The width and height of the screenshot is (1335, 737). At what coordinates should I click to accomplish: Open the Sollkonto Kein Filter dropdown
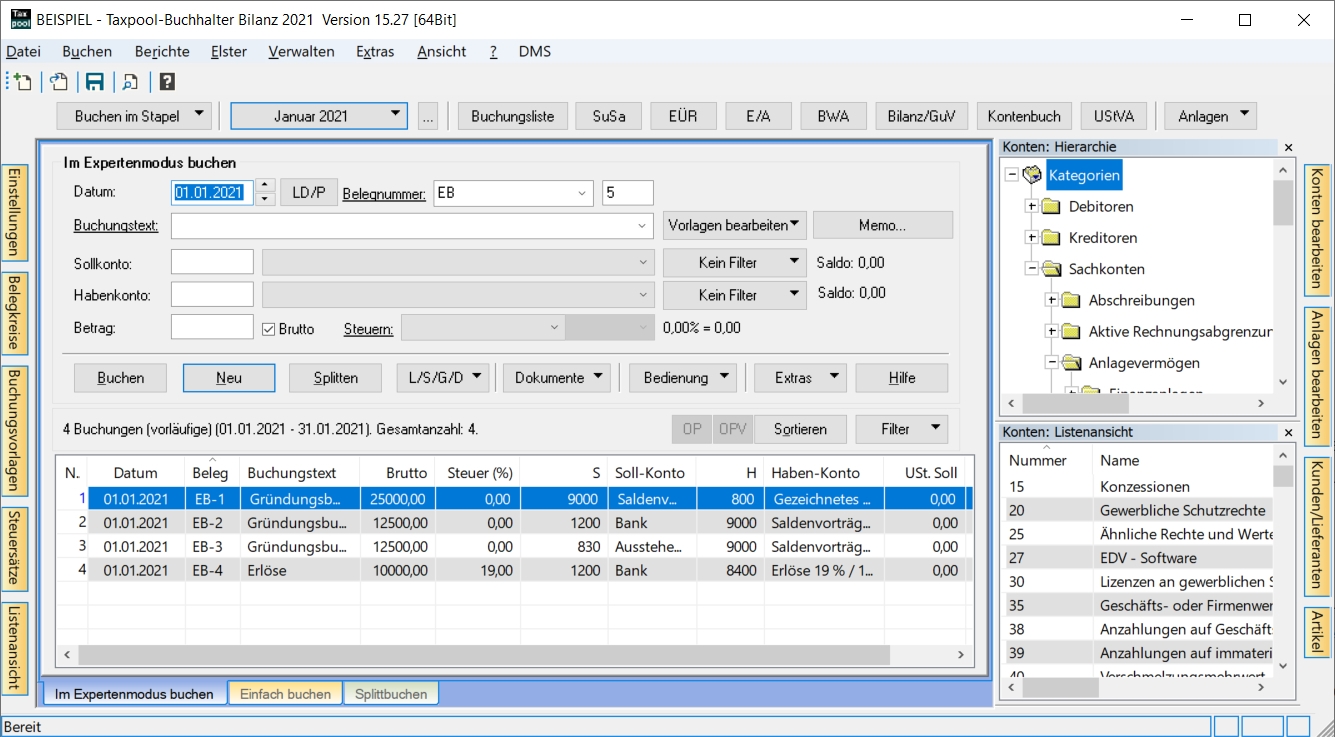735,263
